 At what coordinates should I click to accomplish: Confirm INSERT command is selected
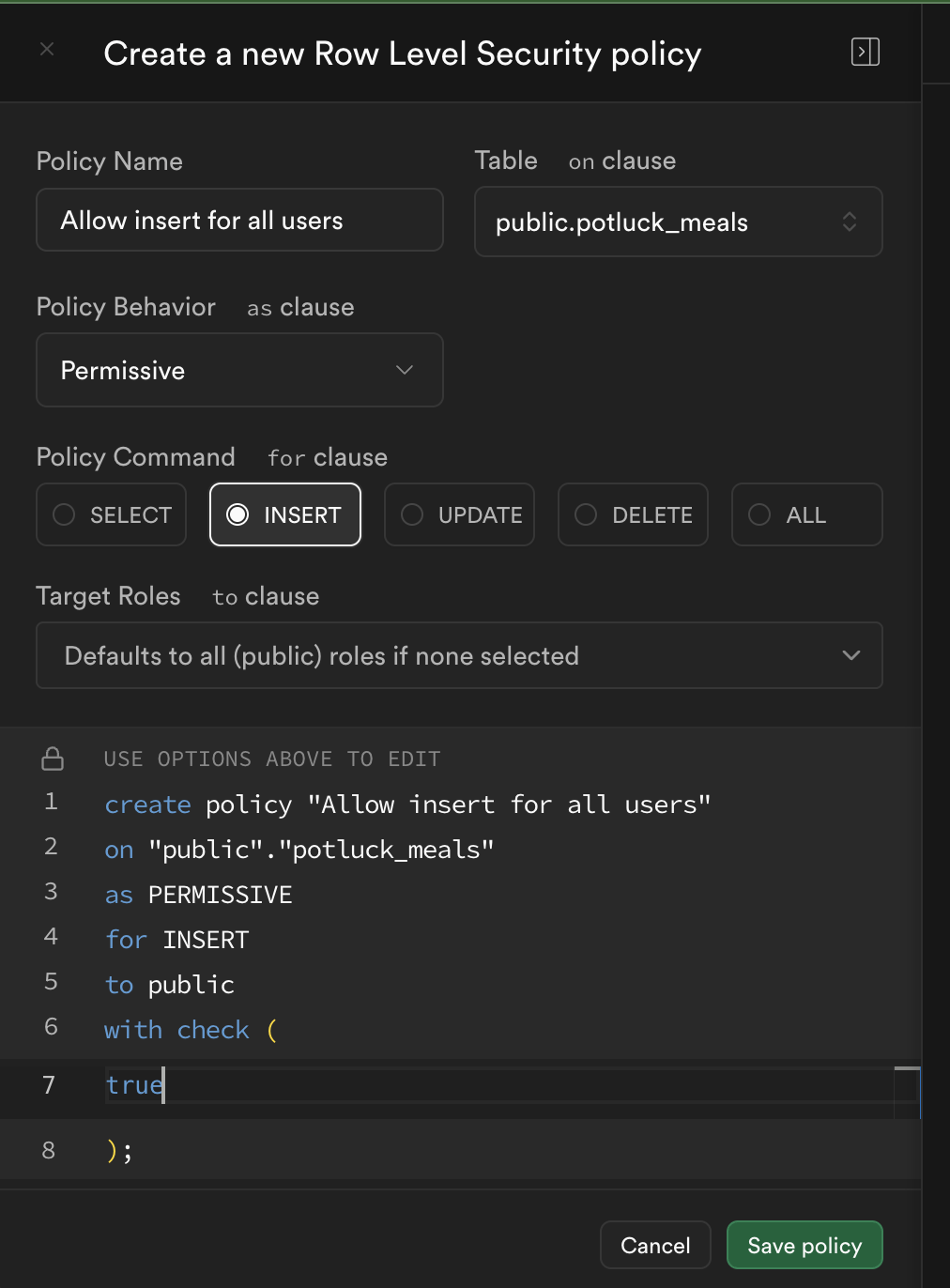pos(284,514)
